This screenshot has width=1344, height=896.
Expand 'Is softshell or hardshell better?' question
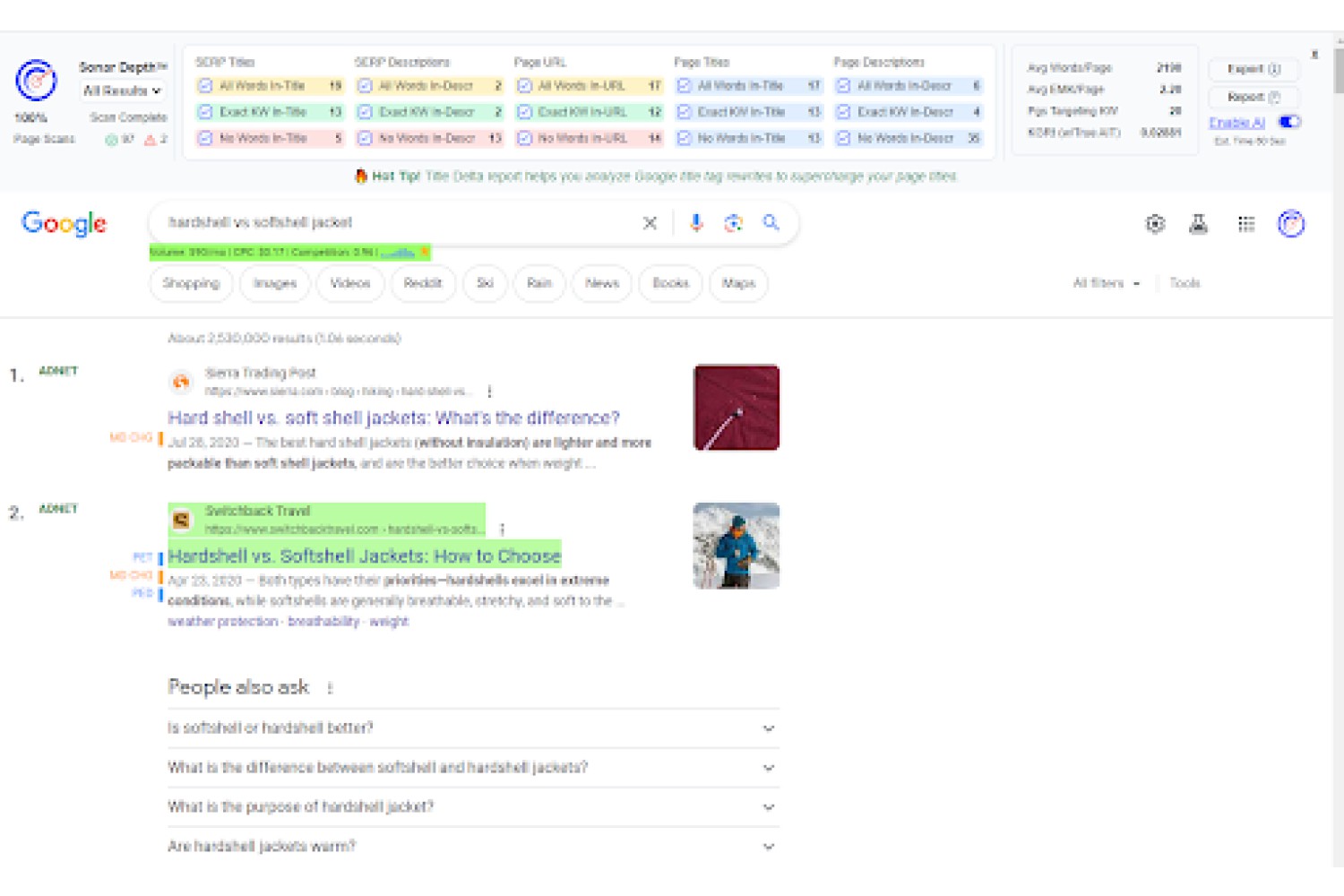[x=473, y=728]
